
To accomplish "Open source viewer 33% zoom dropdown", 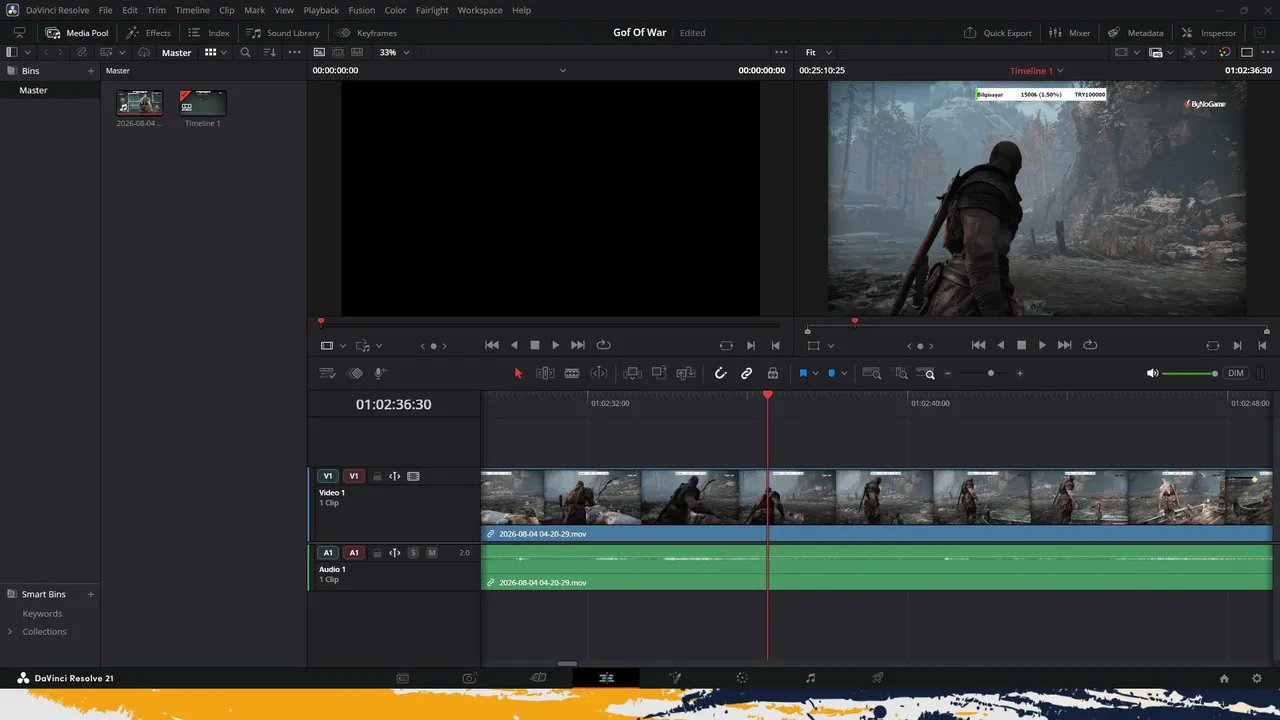I will pos(393,52).
